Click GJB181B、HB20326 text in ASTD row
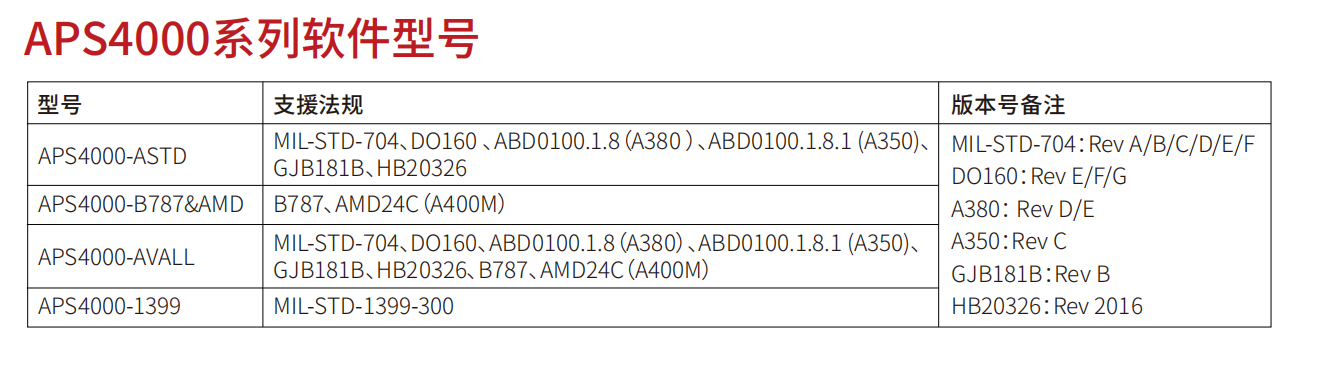 pos(370,168)
